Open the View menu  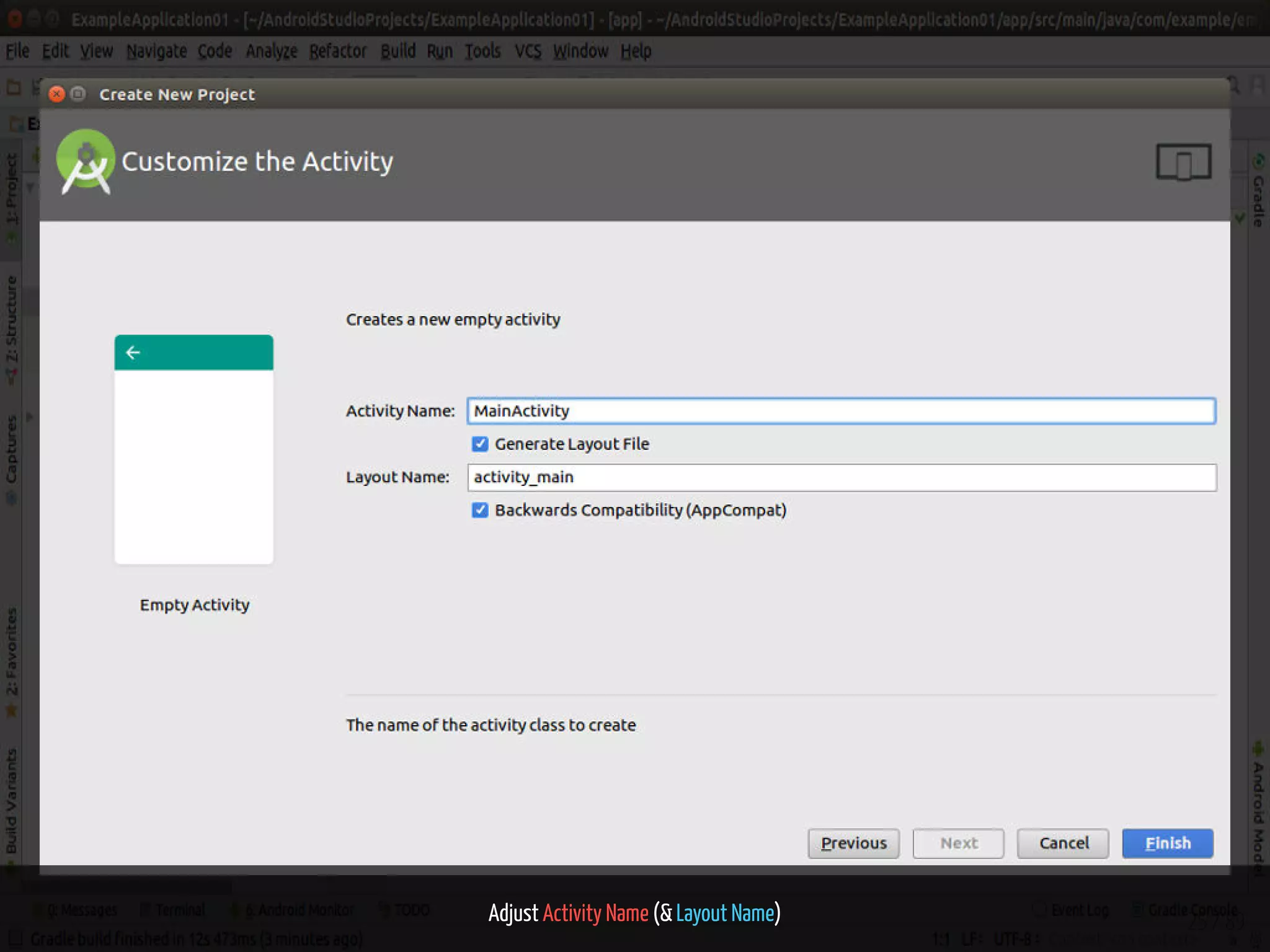click(x=97, y=51)
